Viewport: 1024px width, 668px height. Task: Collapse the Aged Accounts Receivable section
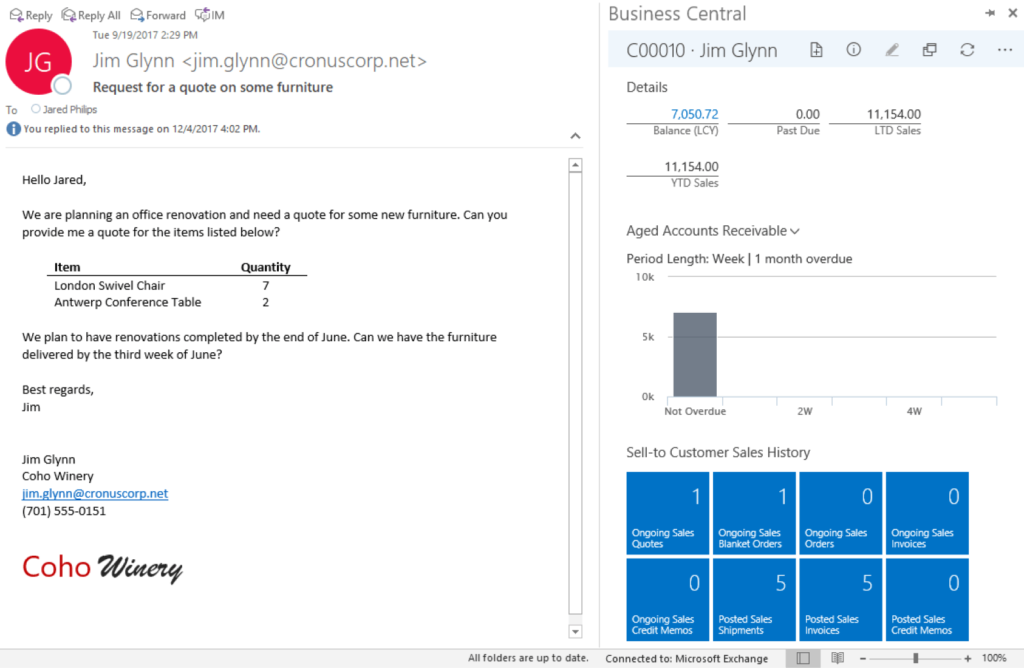795,230
